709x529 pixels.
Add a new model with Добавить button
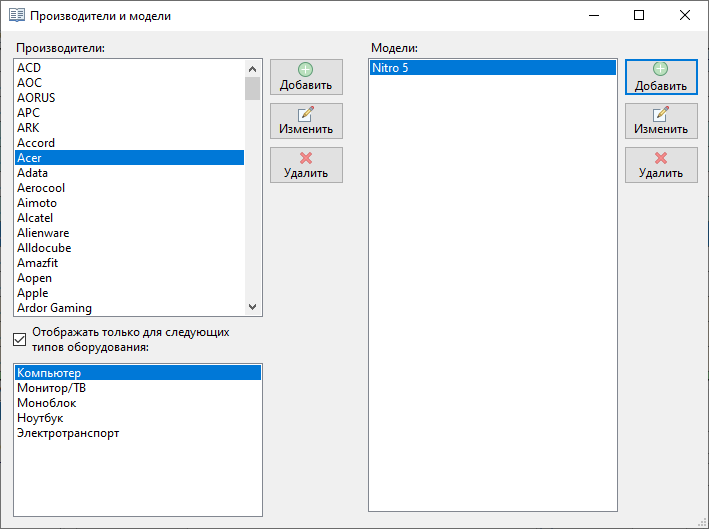[x=661, y=77]
